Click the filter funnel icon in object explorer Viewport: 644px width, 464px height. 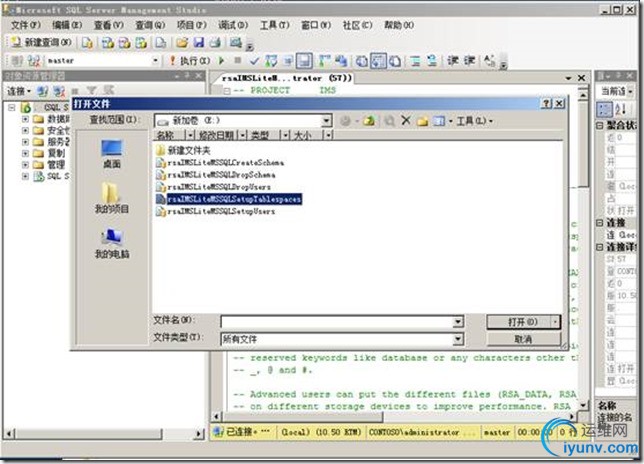tap(91, 91)
